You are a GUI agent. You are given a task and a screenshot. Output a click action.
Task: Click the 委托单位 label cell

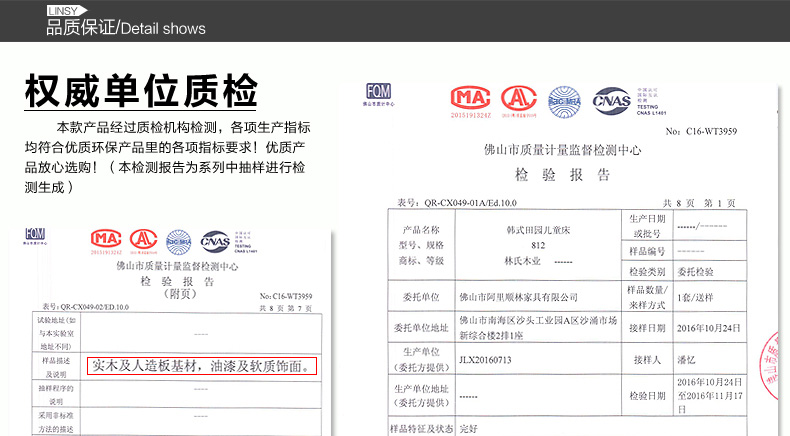pyautogui.click(x=421, y=297)
